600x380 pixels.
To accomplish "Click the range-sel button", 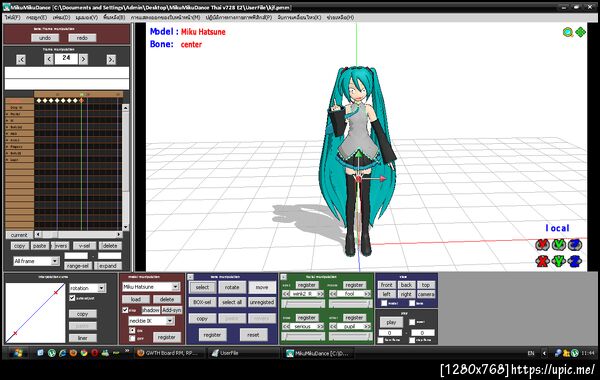I will coord(78,266).
